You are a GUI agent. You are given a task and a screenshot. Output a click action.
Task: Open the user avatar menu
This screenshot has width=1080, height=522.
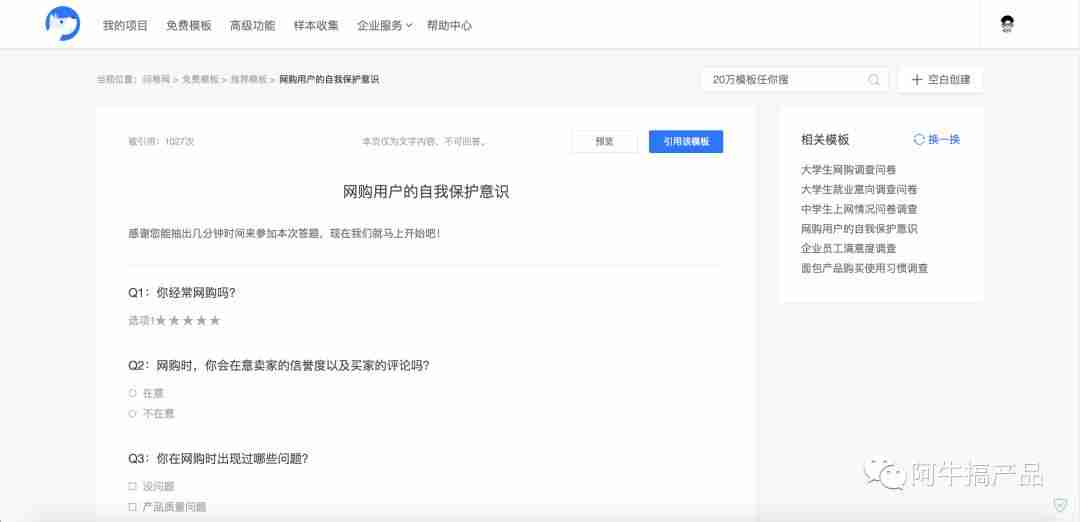tap(1007, 24)
